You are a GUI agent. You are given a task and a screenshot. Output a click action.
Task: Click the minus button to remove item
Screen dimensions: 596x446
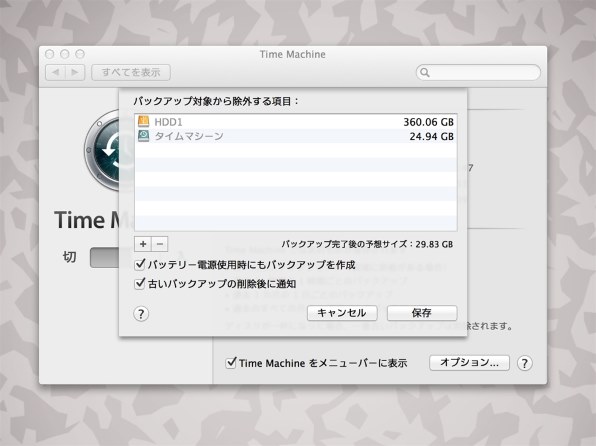(x=160, y=244)
